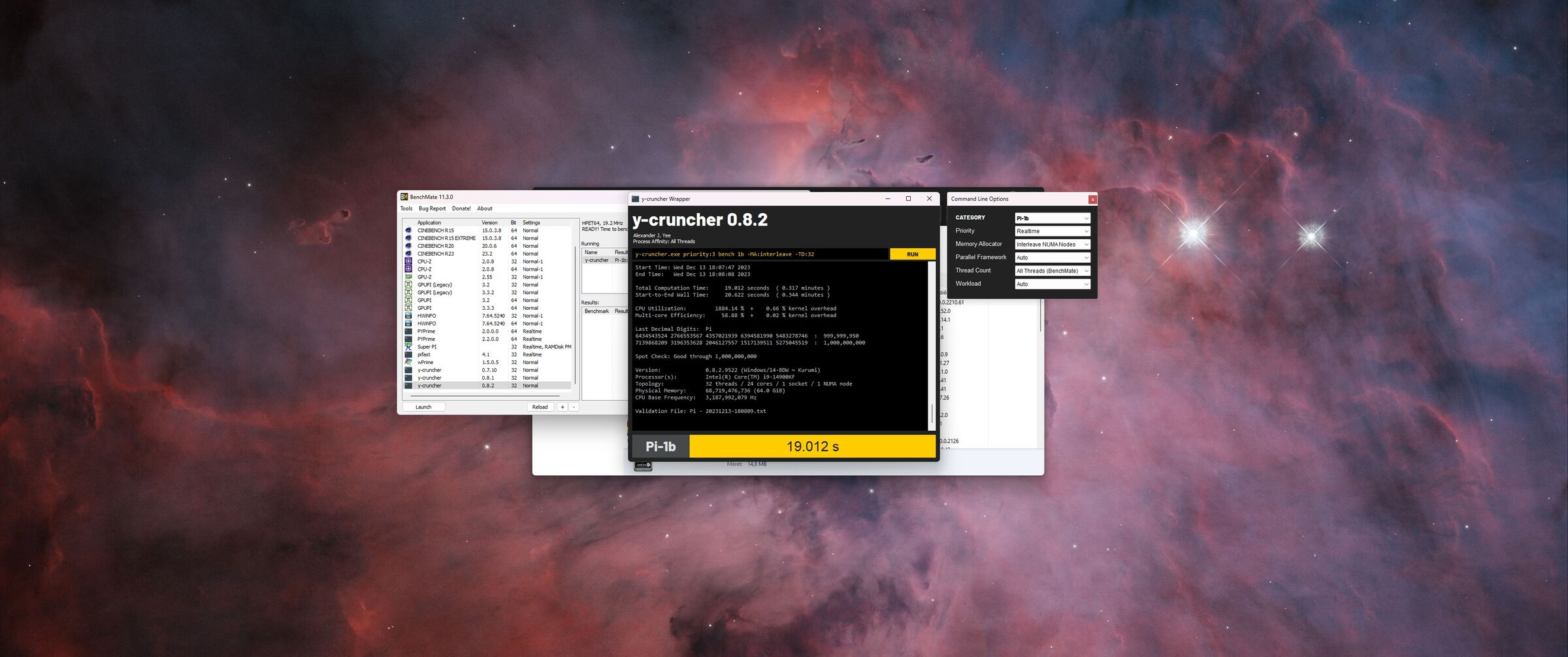Click the PYPrime 2.2.0.0 console icon
The width and height of the screenshot is (1568, 657).
click(408, 339)
